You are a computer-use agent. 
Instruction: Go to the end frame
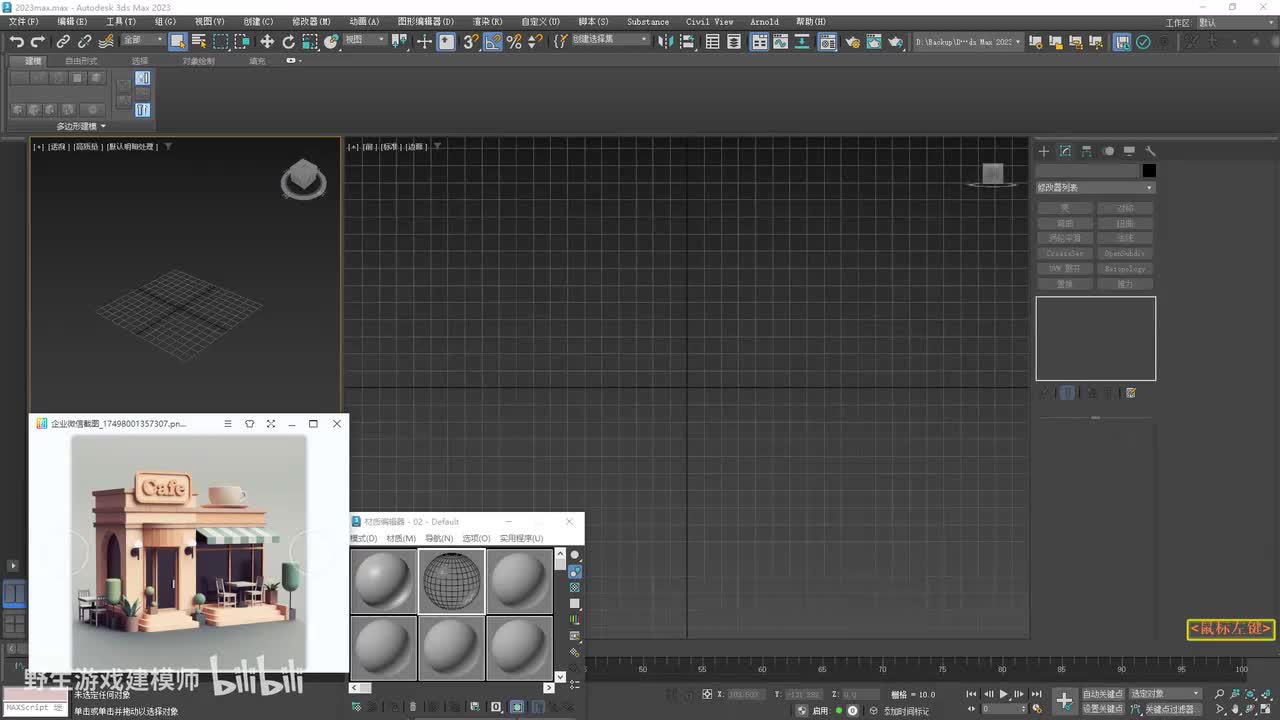tap(1036, 694)
